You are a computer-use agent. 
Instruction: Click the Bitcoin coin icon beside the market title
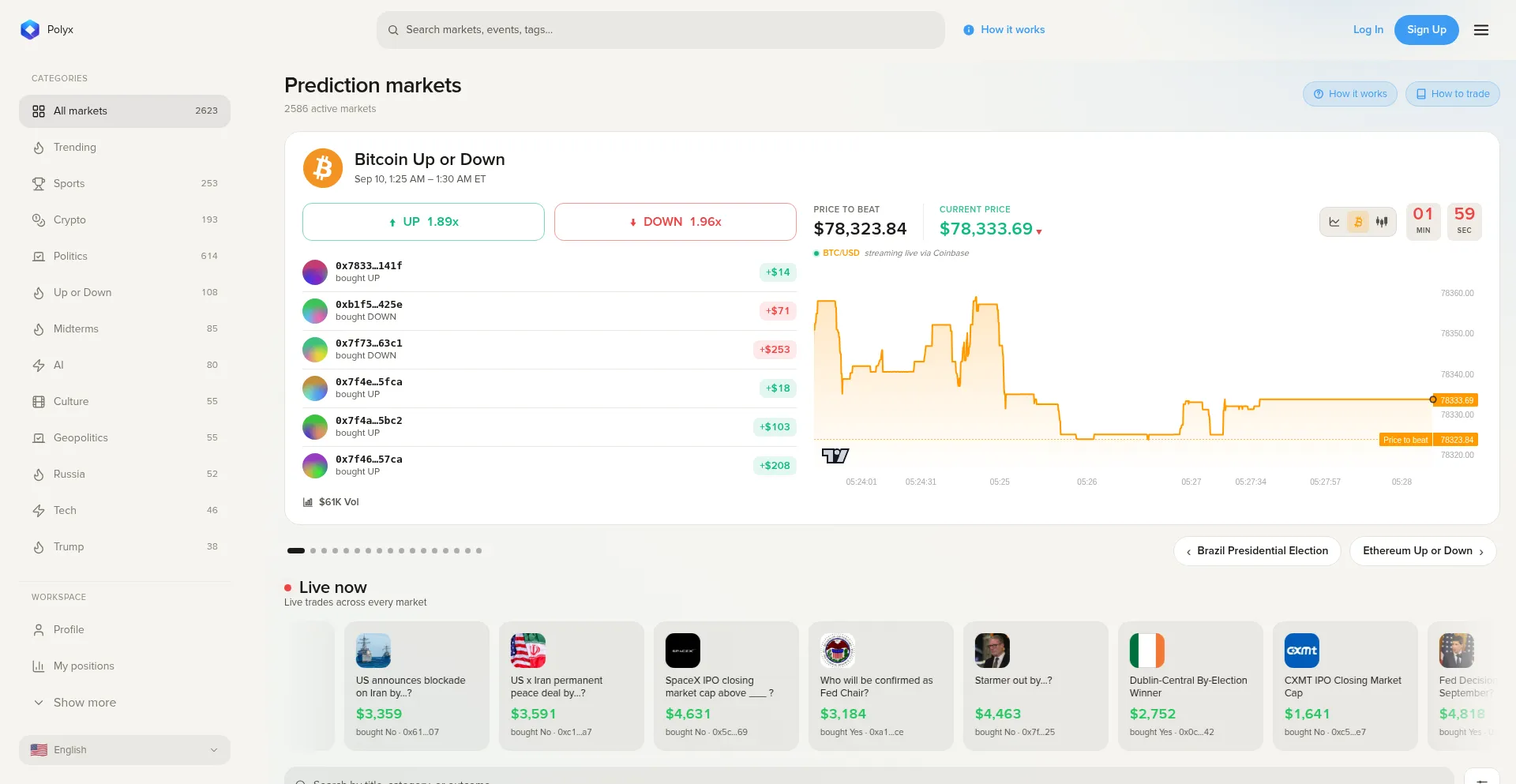click(323, 168)
